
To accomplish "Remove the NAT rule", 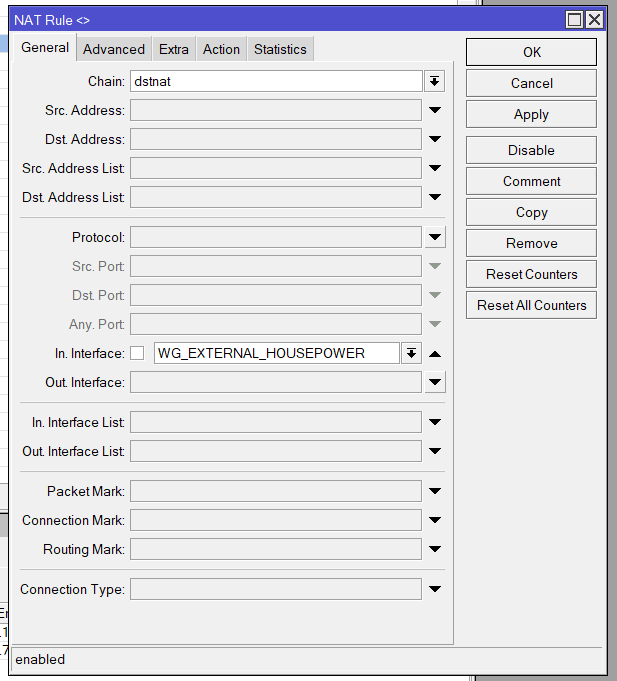I will point(531,243).
